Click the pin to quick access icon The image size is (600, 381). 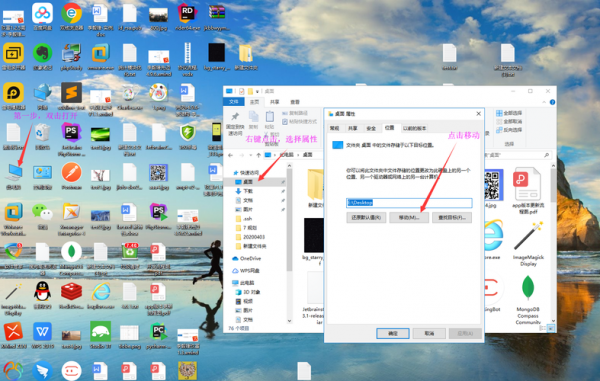pos(235,117)
